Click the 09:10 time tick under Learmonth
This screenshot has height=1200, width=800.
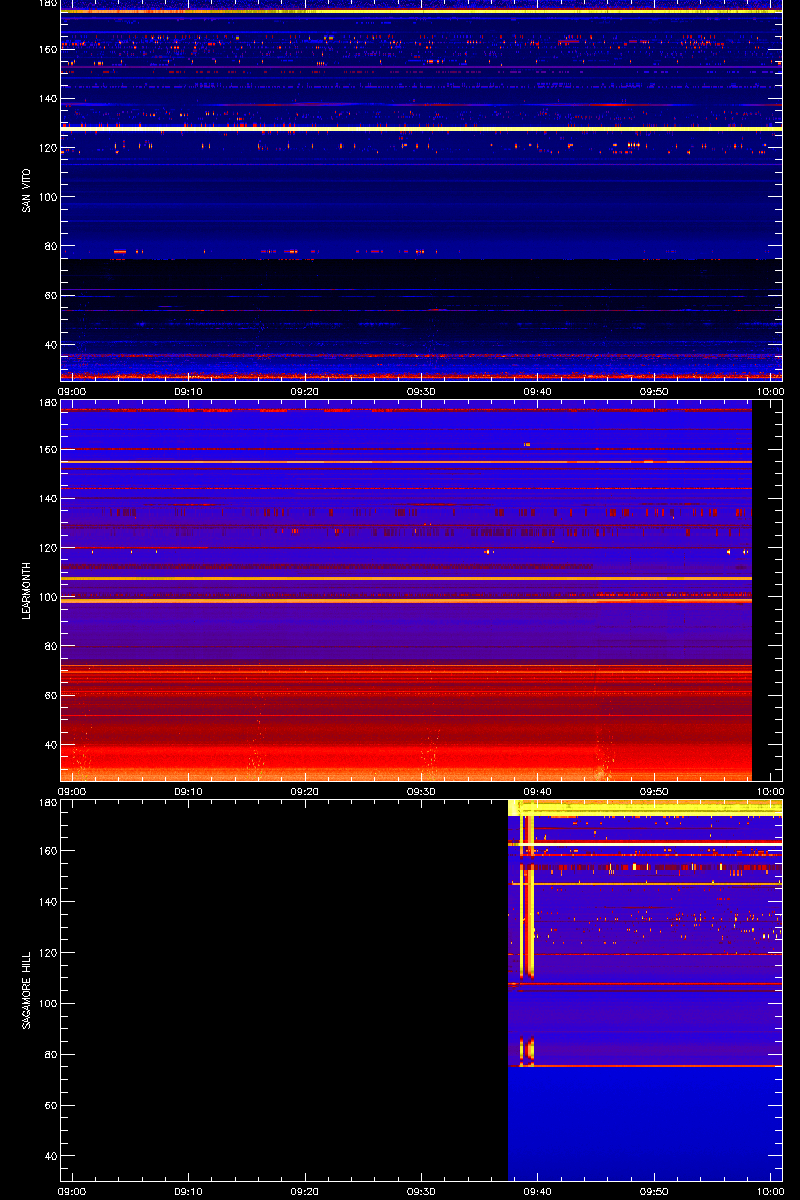click(188, 792)
